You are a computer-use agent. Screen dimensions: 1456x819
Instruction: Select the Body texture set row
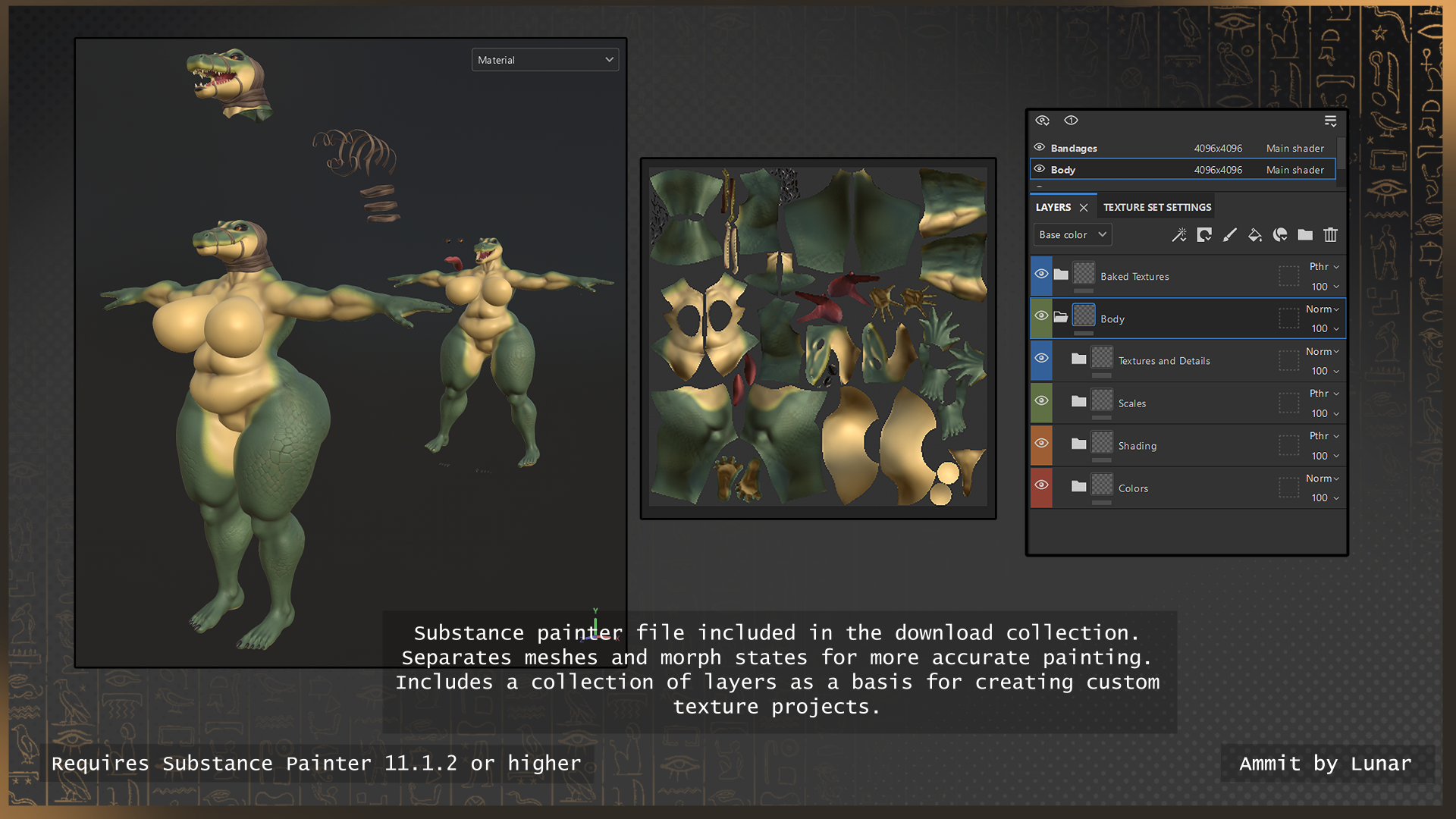tap(1183, 170)
